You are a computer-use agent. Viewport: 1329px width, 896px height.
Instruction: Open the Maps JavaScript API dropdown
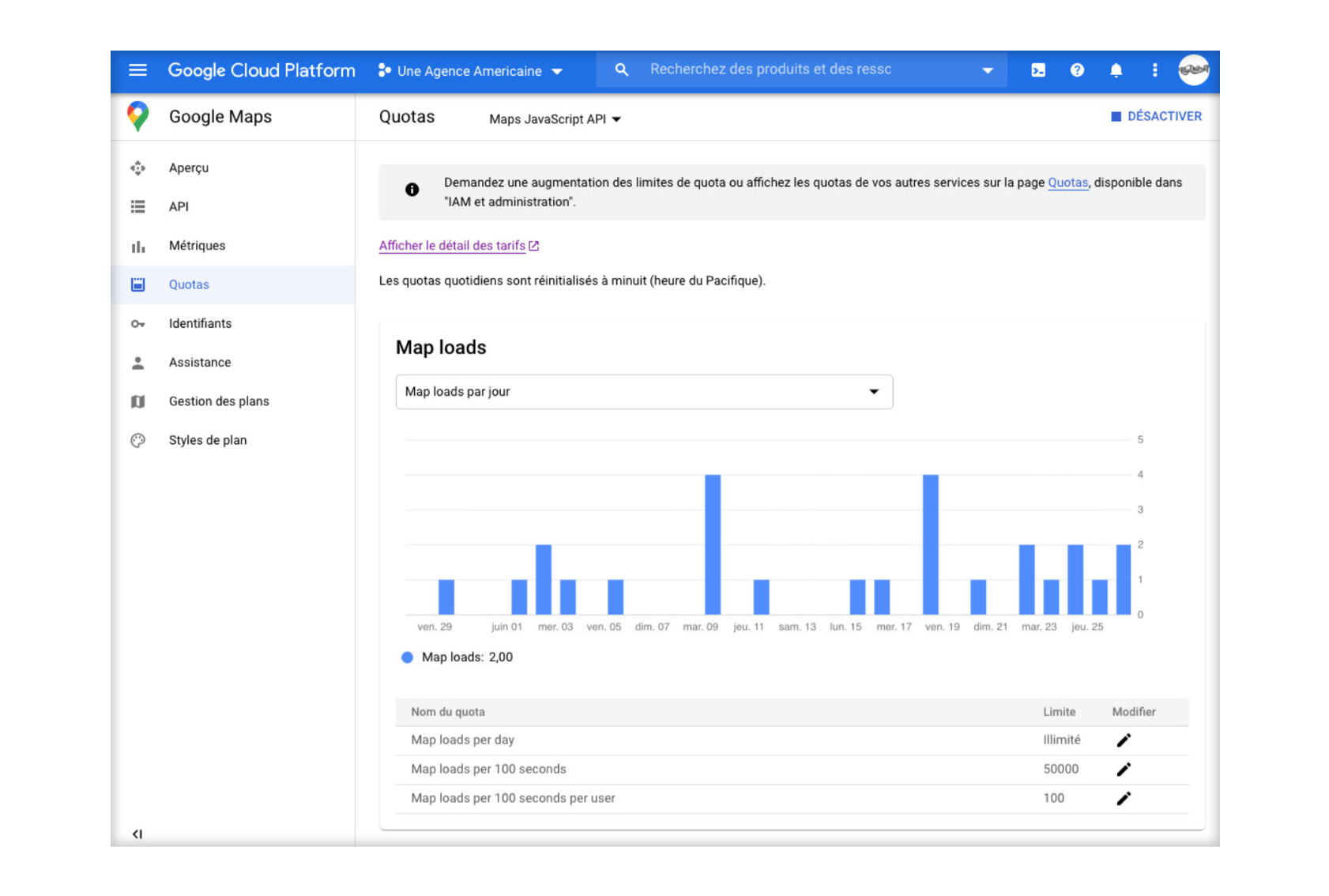[555, 119]
